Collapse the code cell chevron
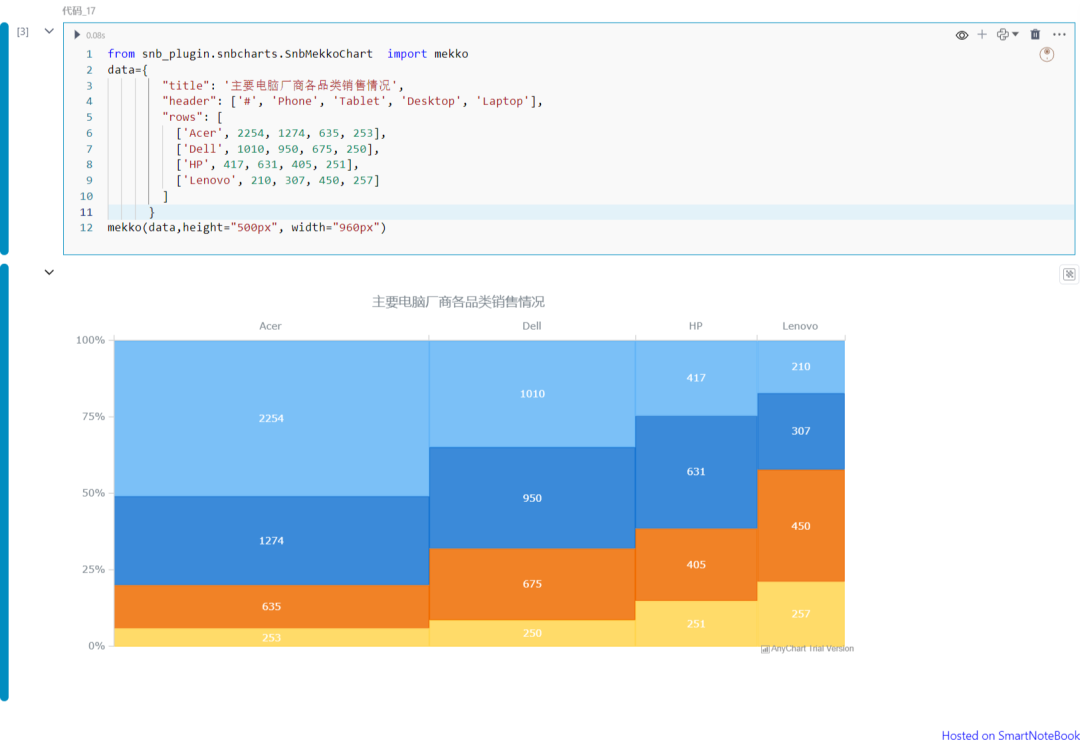 click(49, 31)
